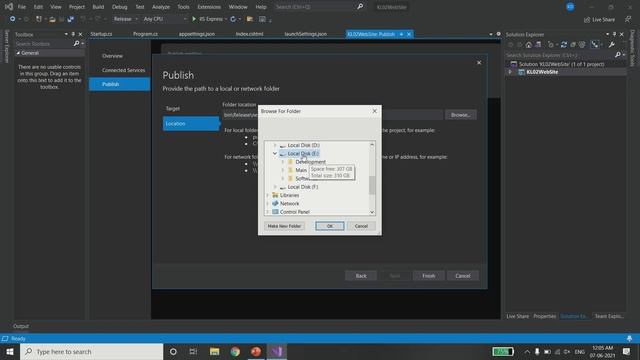640x360 pixels.
Task: Click the Solution Explorer Home icon
Action: 529,44
